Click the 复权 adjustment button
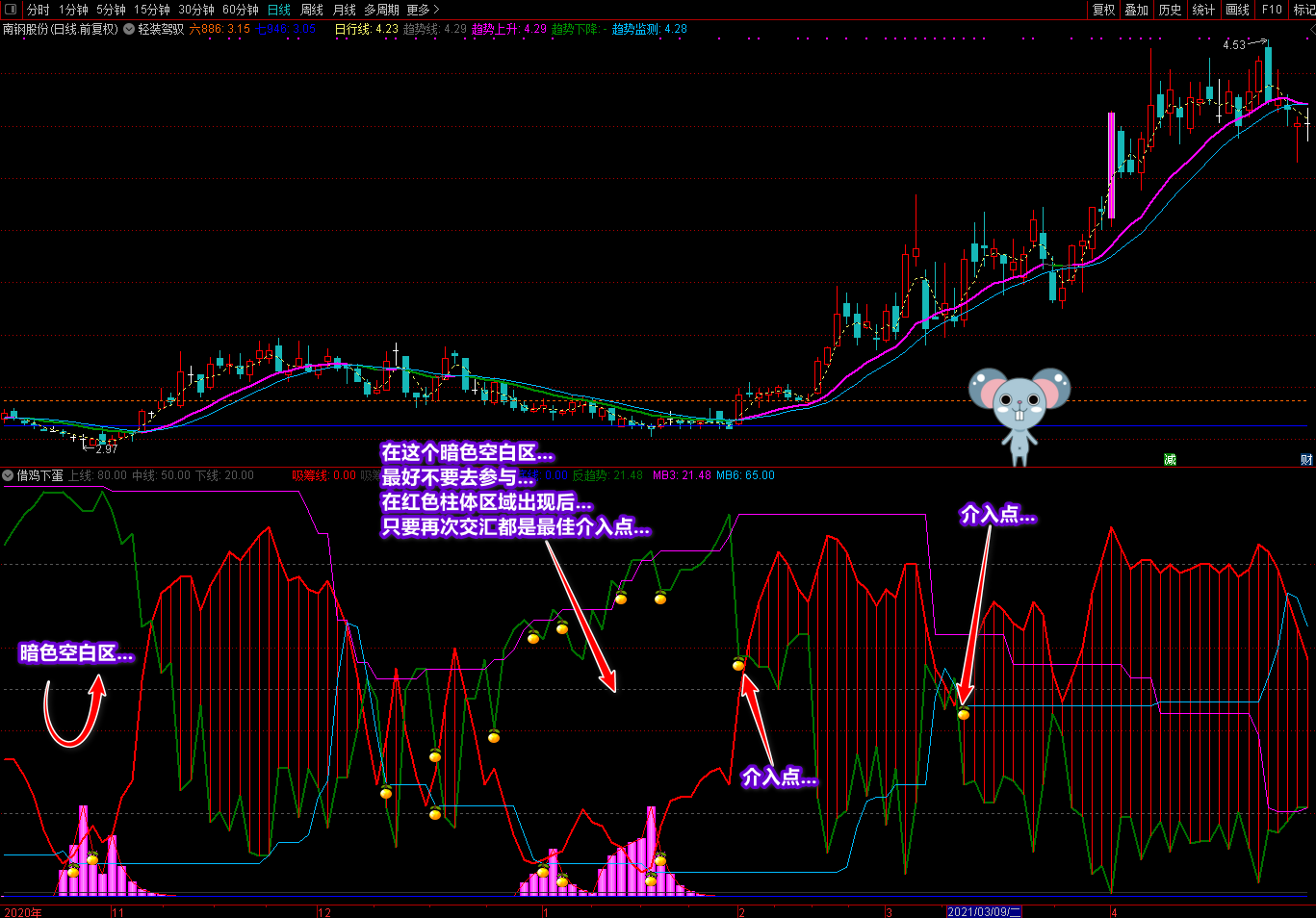 [1103, 10]
